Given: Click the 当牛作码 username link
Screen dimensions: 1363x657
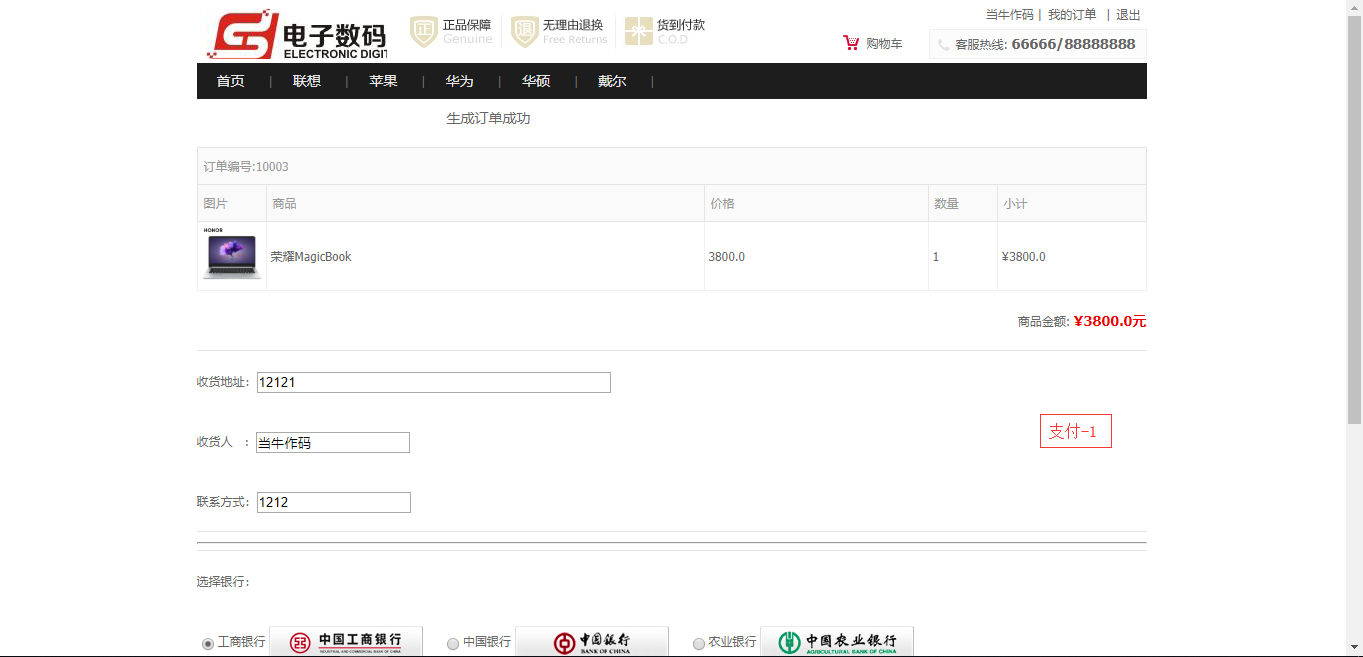Looking at the screenshot, I should coord(1009,15).
